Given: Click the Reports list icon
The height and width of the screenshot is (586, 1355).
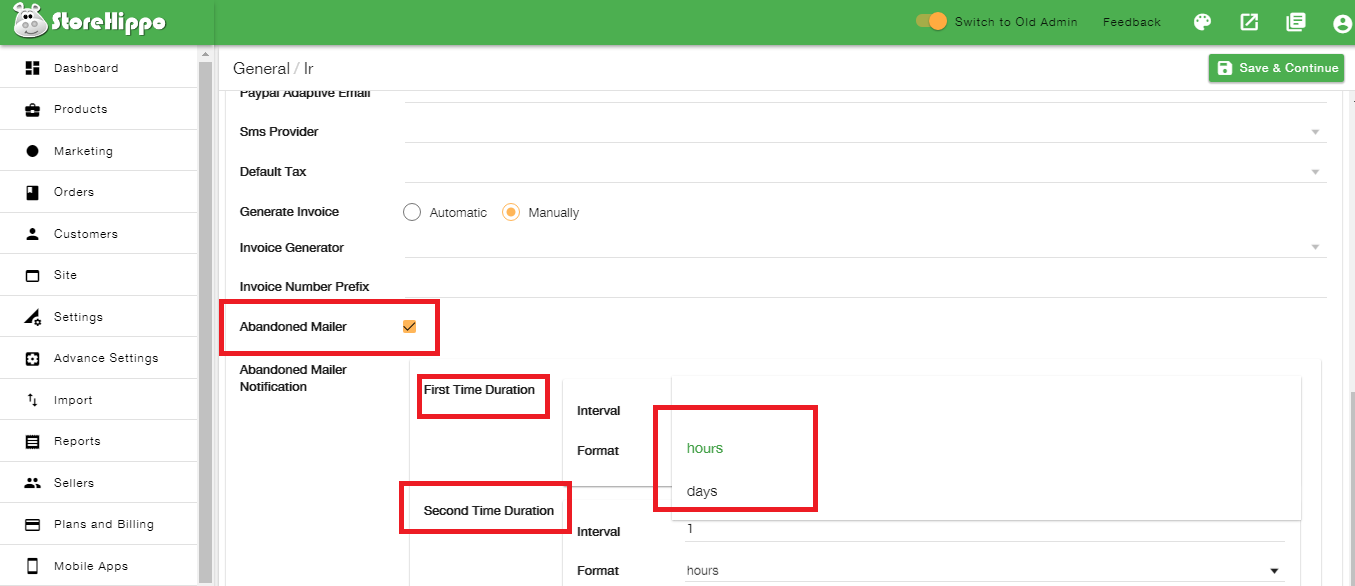Looking at the screenshot, I should 32,441.
